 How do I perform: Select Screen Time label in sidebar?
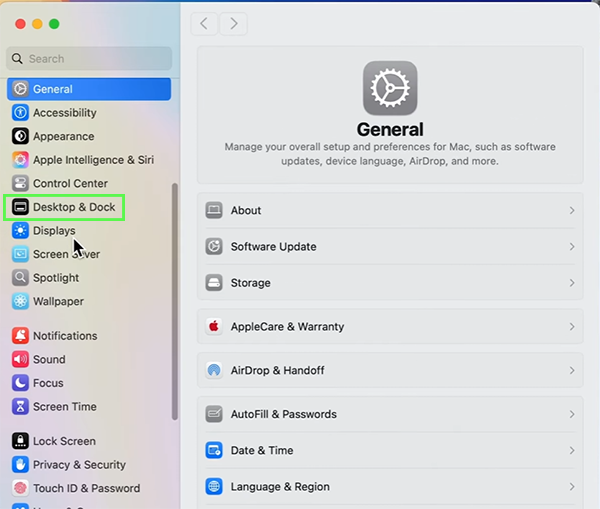65,406
